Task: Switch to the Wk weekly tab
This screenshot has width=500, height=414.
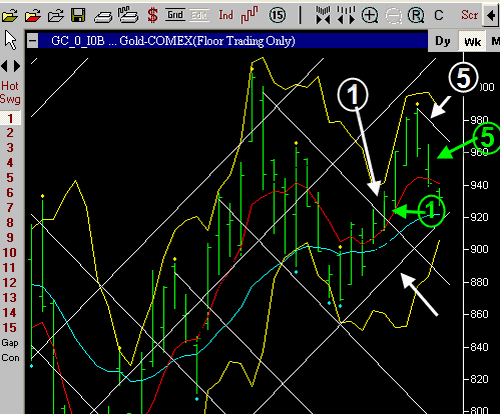Action: pyautogui.click(x=472, y=42)
